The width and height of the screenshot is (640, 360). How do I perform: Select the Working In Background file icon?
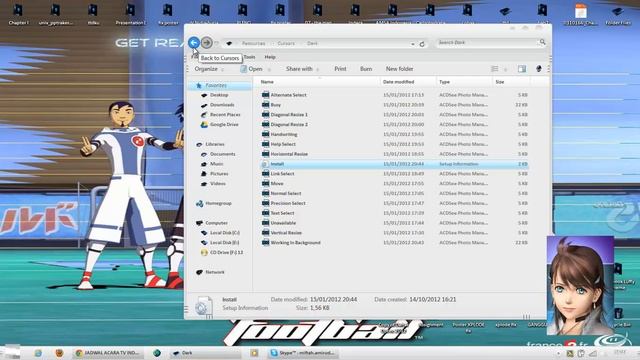click(x=265, y=242)
